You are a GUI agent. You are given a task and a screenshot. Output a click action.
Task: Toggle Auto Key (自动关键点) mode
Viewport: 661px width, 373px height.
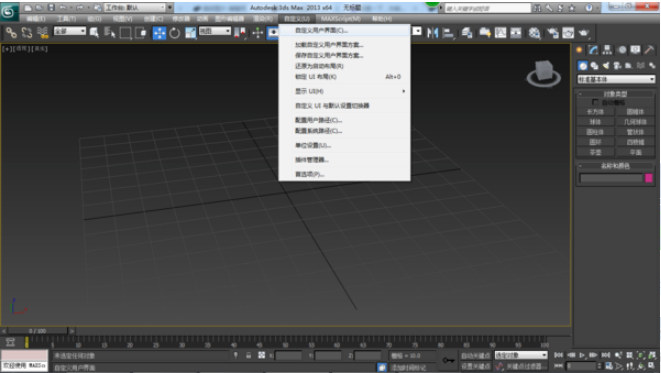[476, 355]
